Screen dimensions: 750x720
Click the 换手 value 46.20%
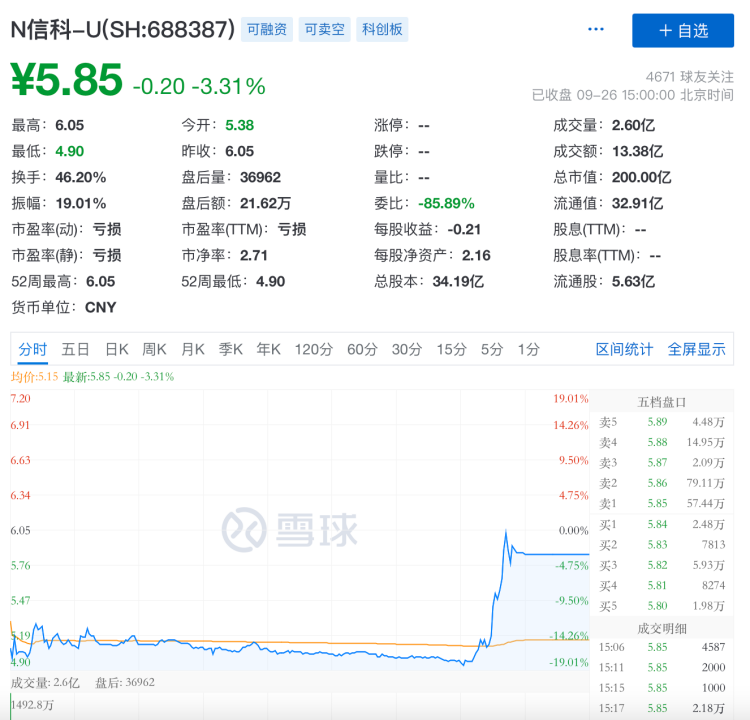click(81, 177)
